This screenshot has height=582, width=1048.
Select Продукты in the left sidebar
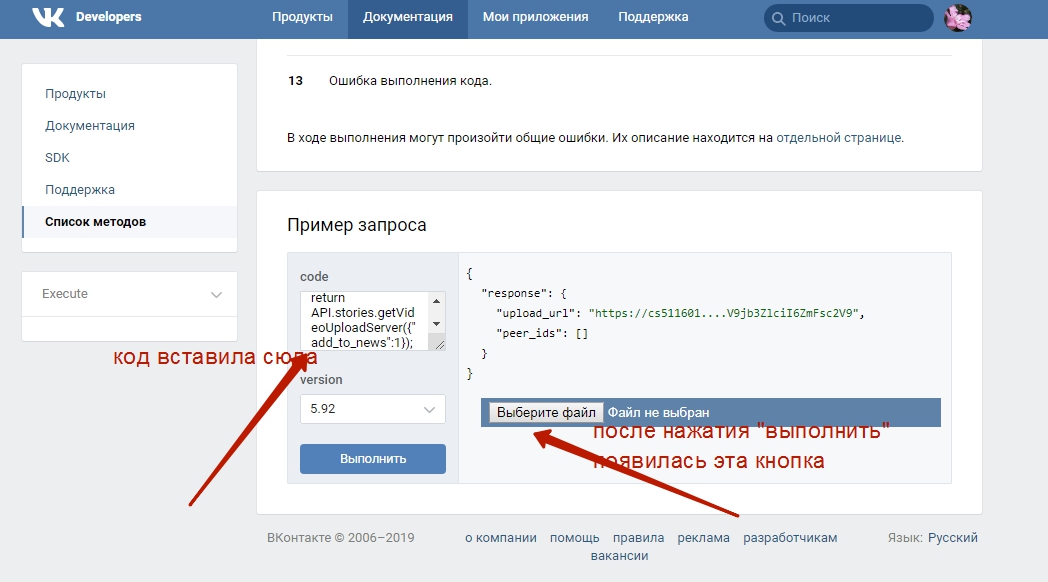pyautogui.click(x=76, y=94)
